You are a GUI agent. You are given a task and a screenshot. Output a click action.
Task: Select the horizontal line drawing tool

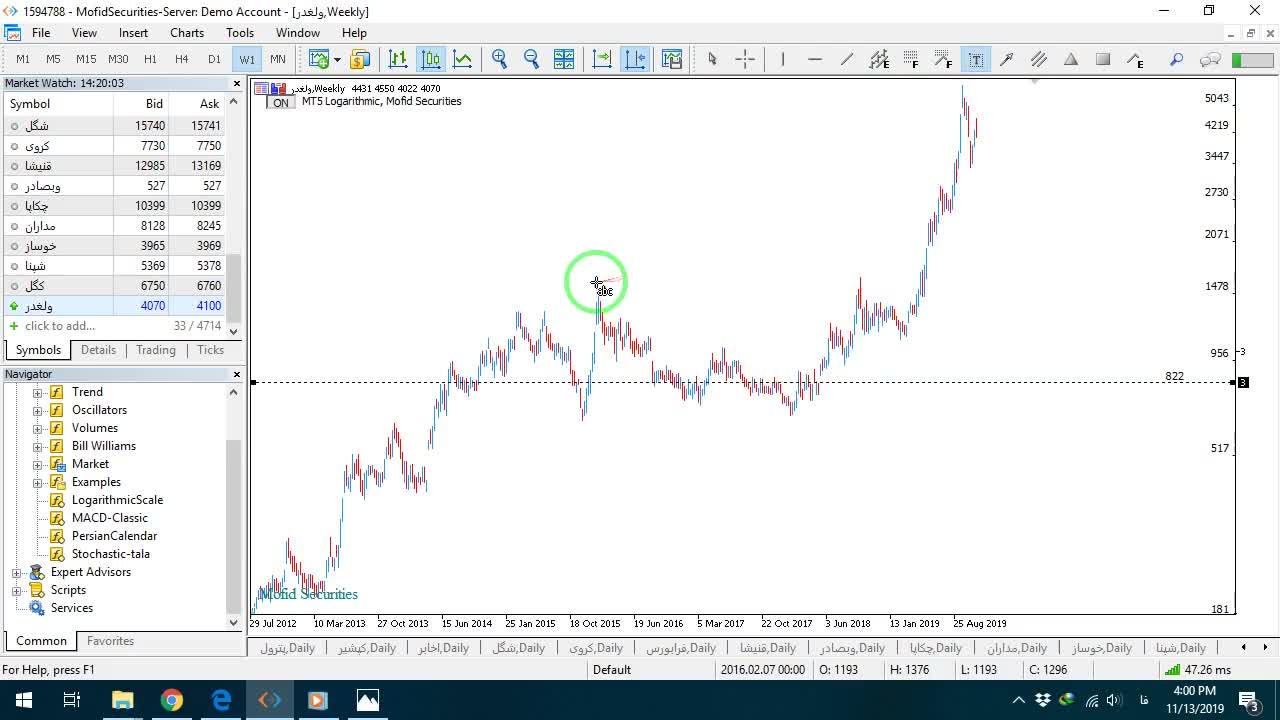[815, 59]
